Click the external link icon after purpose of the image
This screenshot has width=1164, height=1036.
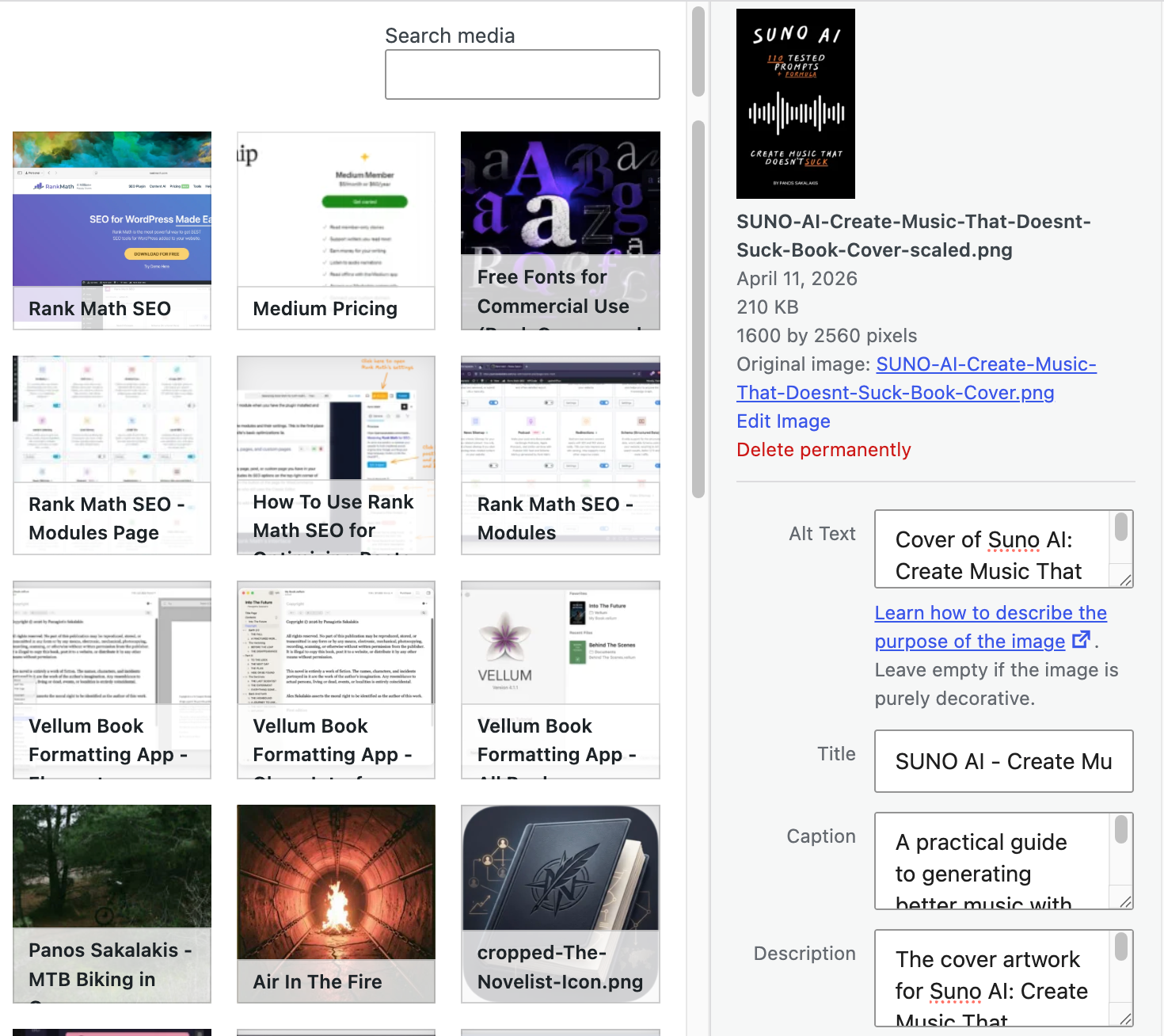[1081, 640]
